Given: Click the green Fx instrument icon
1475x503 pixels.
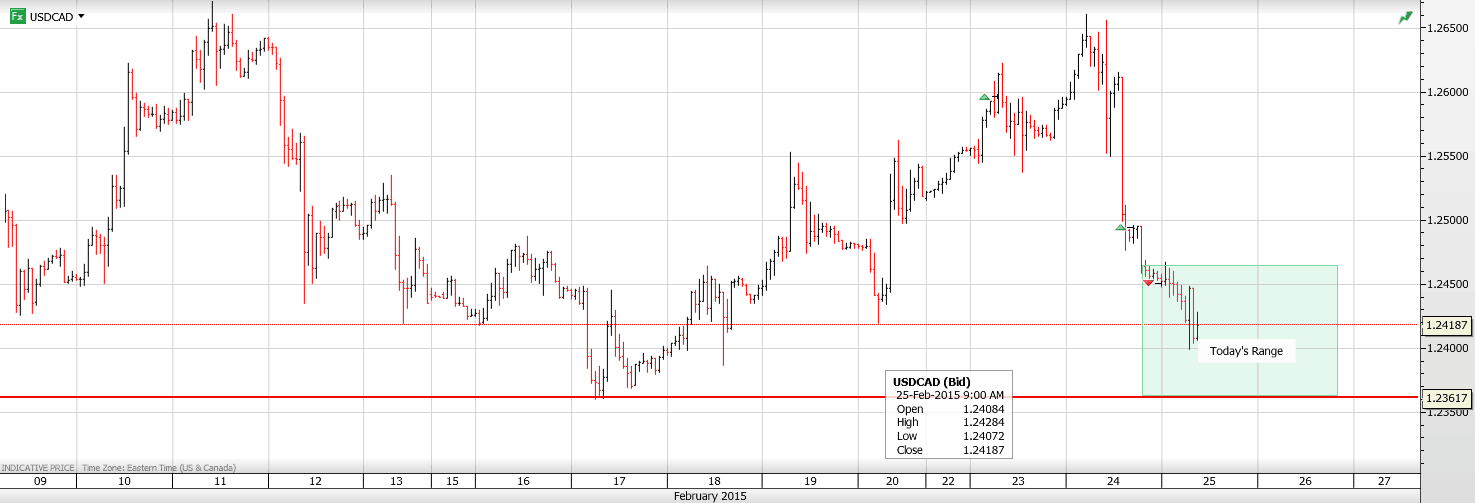Looking at the screenshot, I should click(x=17, y=17).
